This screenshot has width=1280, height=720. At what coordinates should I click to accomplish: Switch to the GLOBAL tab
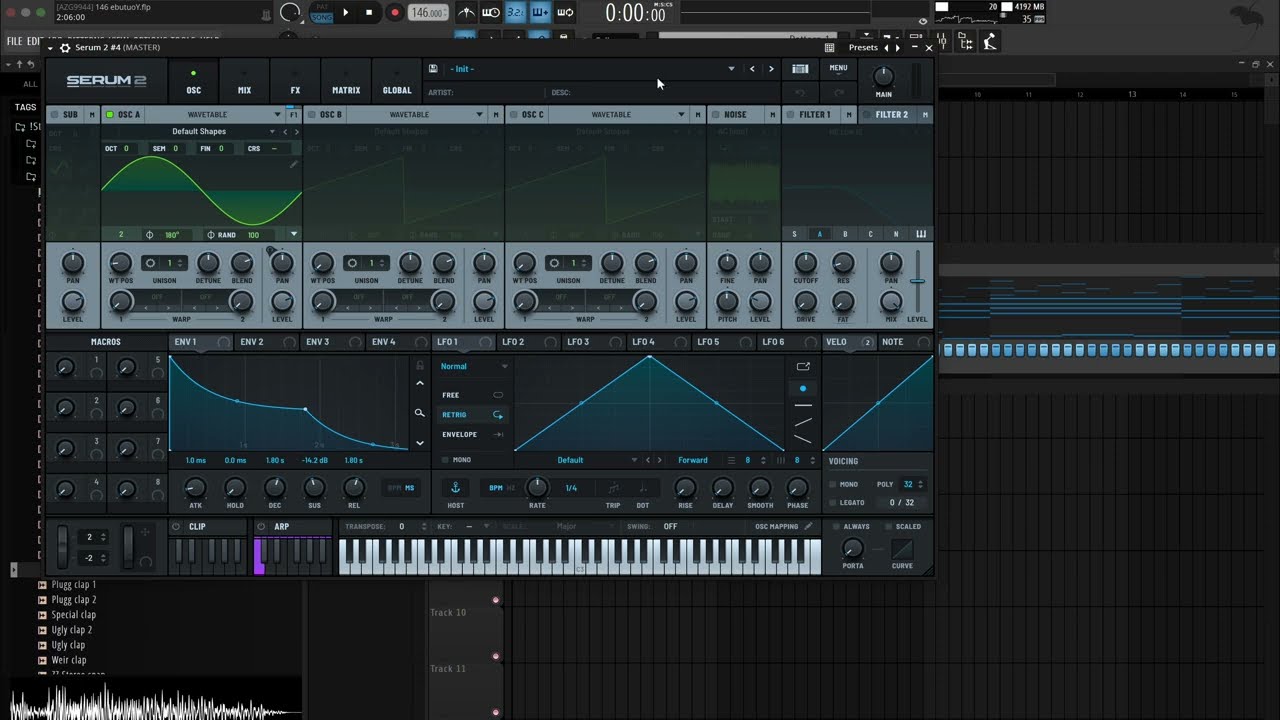coord(397,82)
